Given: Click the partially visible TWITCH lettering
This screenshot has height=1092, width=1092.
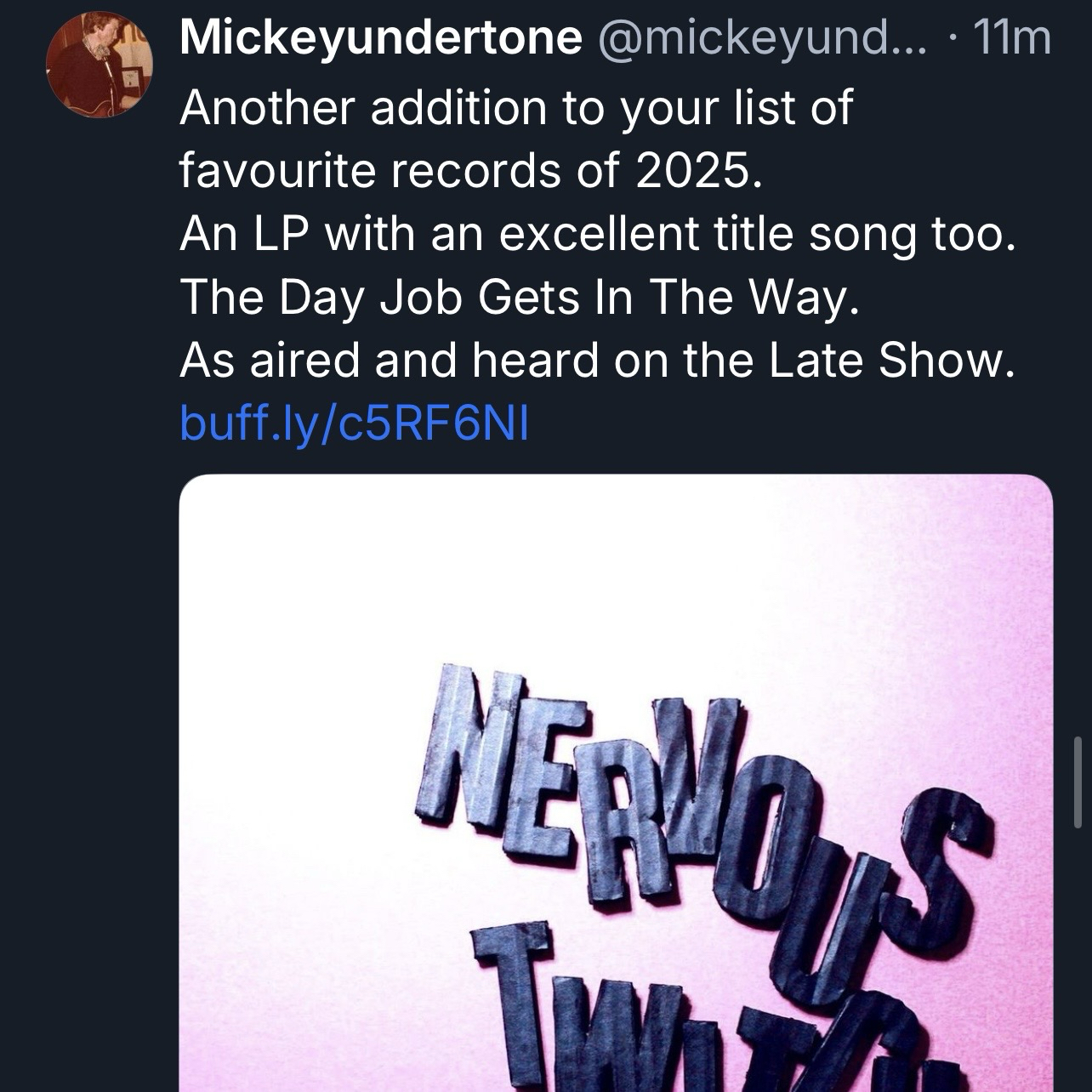Looking at the screenshot, I should pyautogui.click(x=680, y=1021).
